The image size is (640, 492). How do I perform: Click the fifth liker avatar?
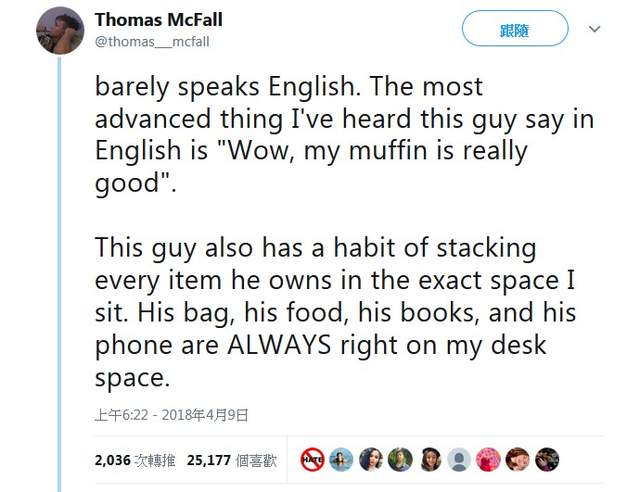430,459
